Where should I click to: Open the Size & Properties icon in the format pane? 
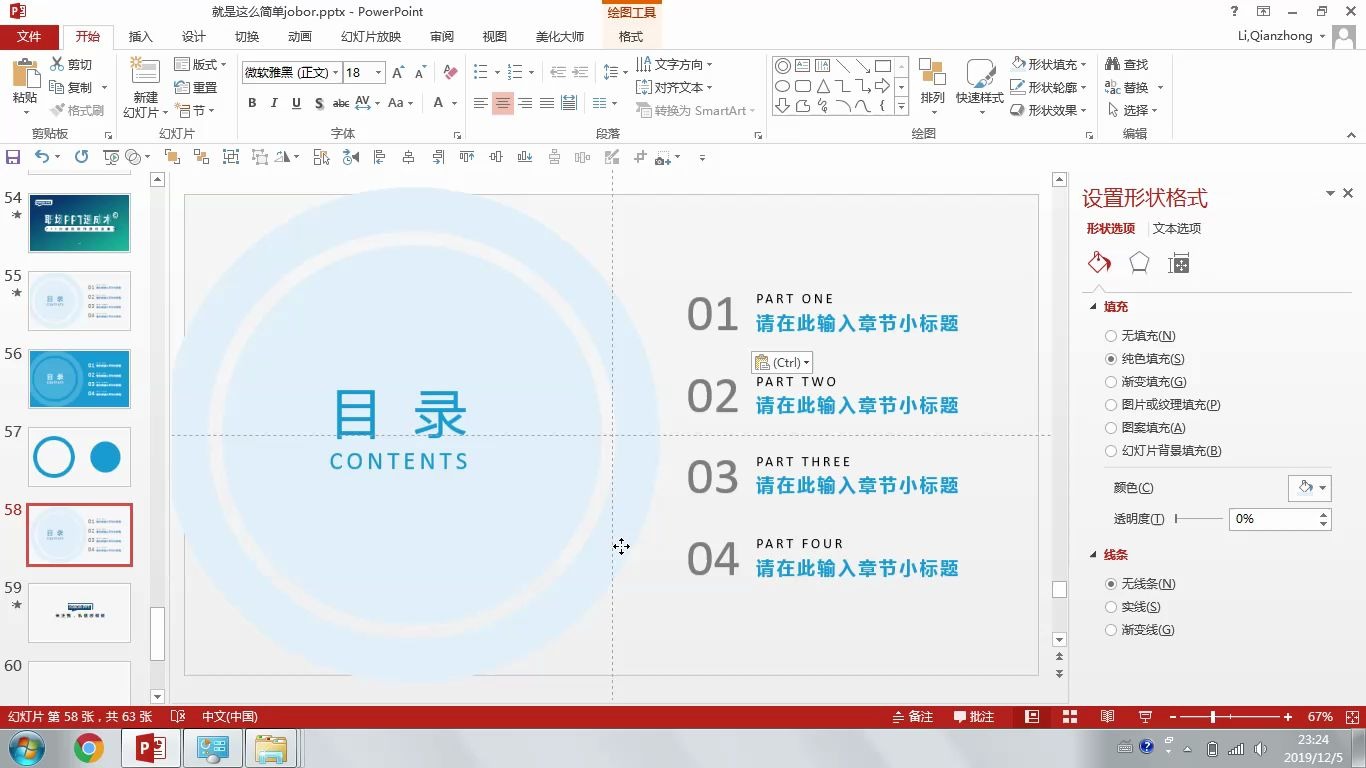point(1179,263)
